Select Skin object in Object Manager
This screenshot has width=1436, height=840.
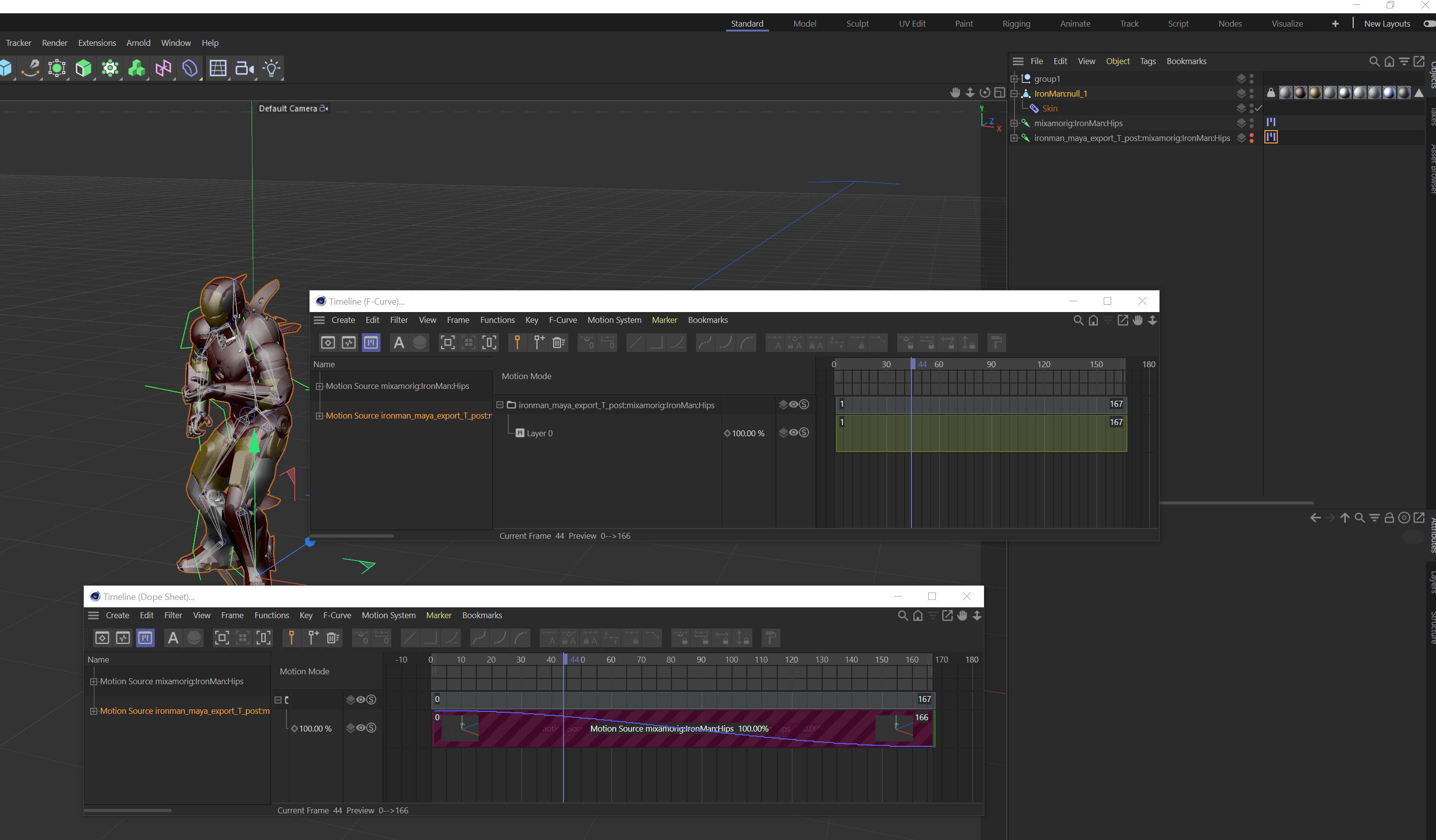click(1050, 108)
